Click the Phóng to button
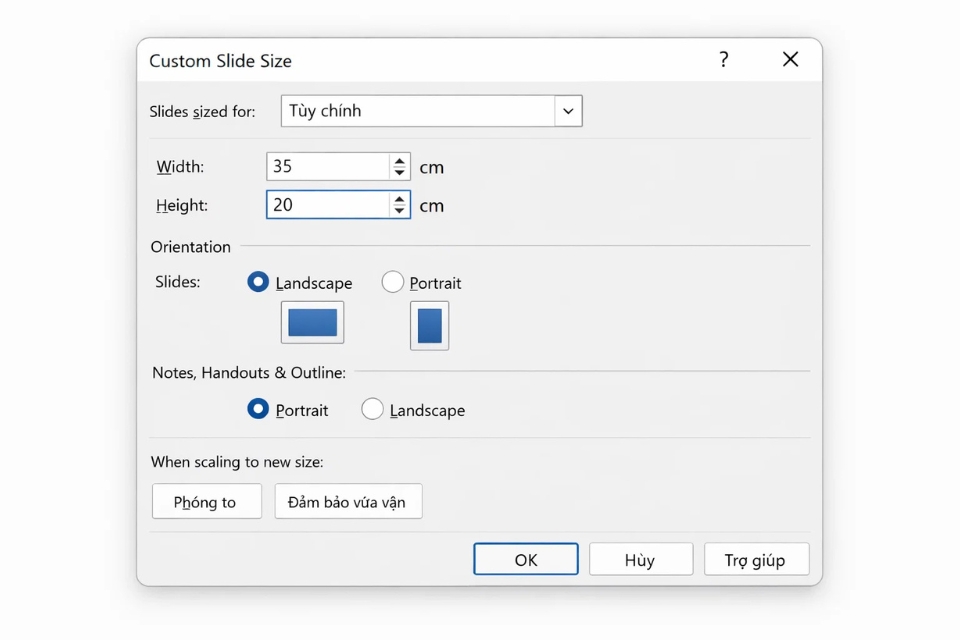This screenshot has width=960, height=640. (x=206, y=502)
